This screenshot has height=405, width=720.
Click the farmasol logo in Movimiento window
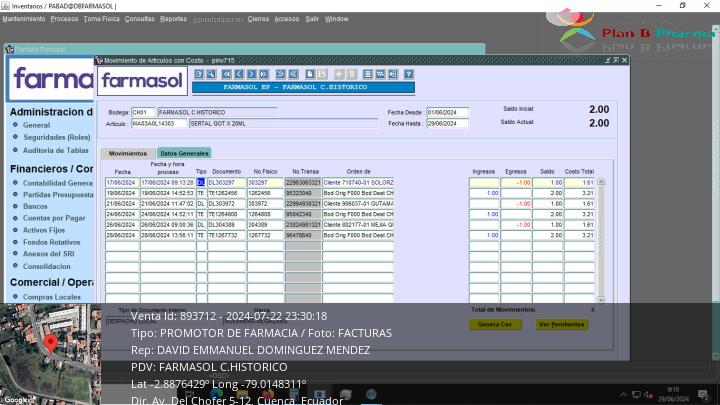click(x=142, y=81)
